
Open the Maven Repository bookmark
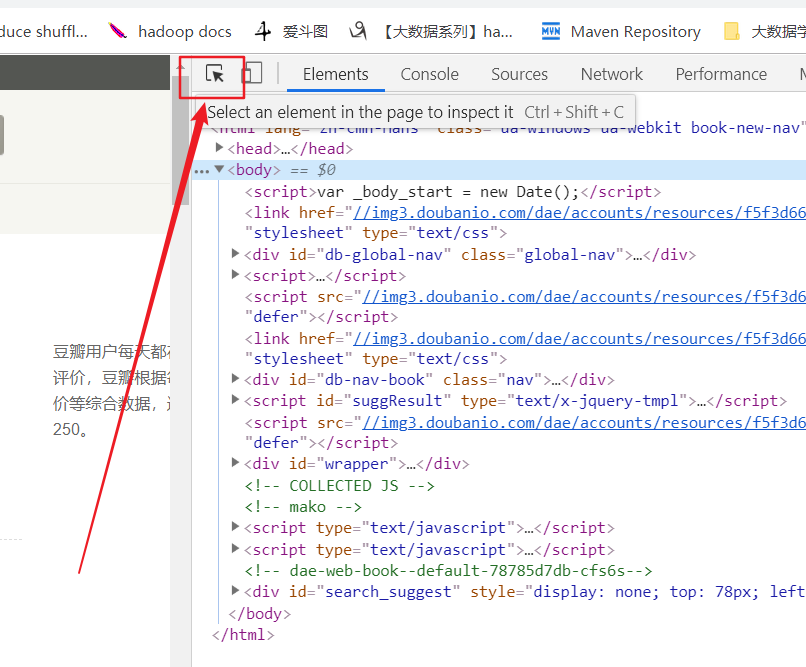point(621,32)
